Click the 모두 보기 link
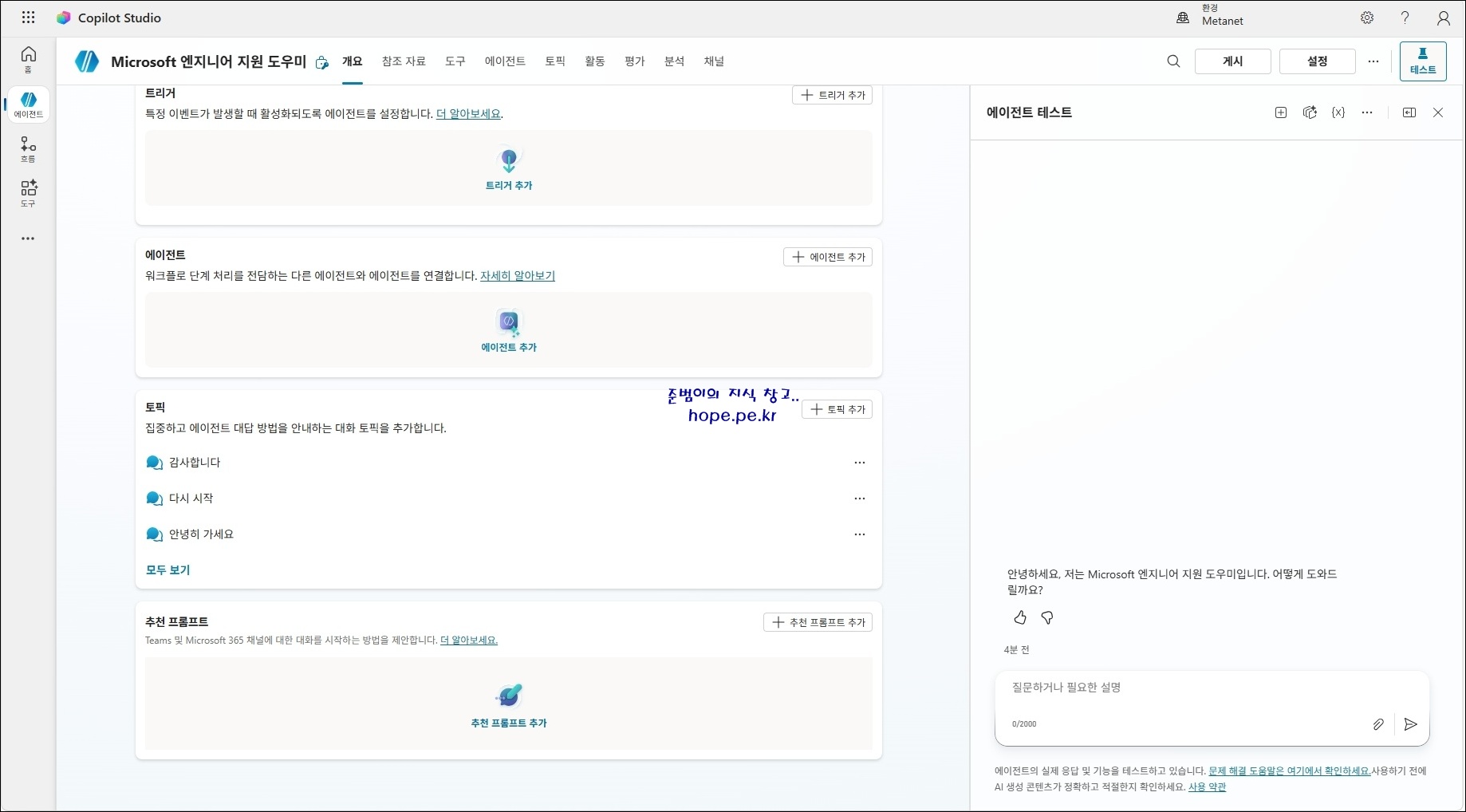This screenshot has height=812, width=1466. [x=167, y=570]
